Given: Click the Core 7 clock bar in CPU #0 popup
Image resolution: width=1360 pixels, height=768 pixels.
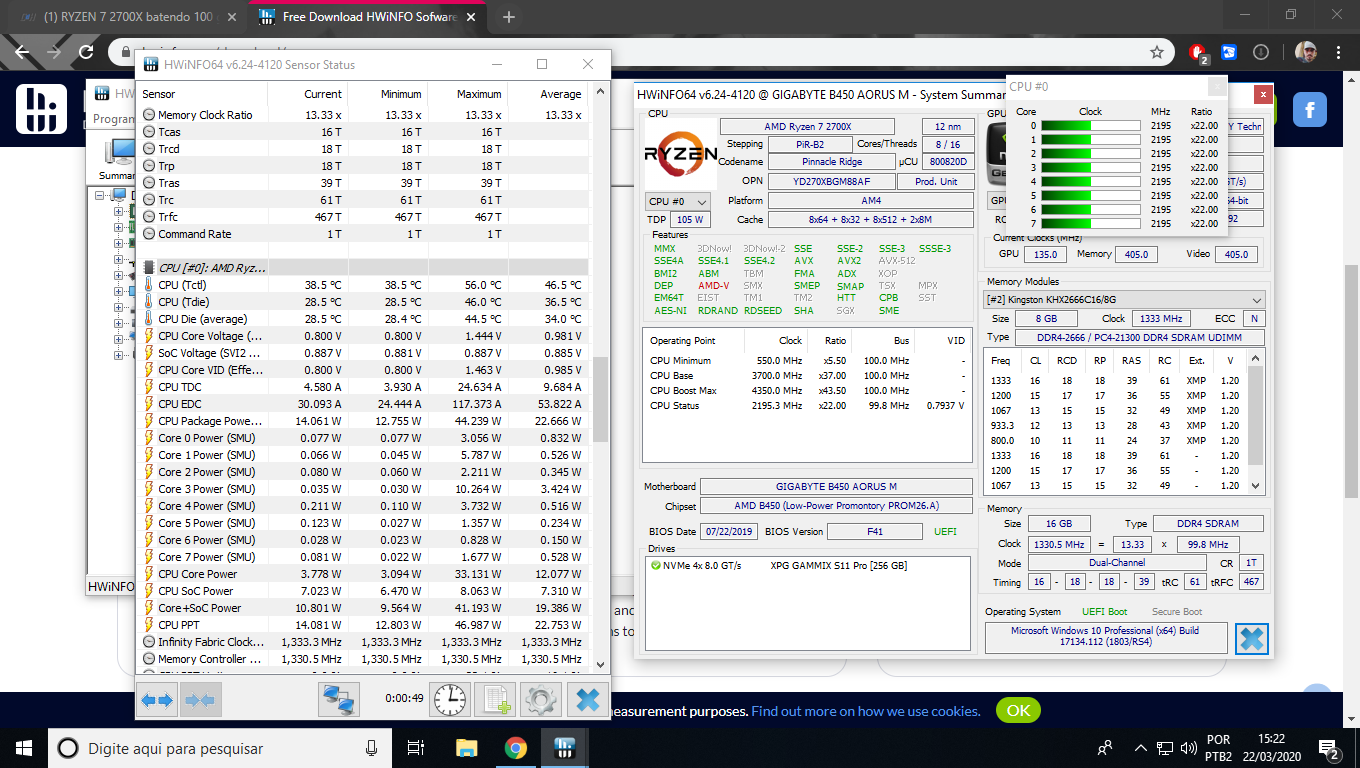Looking at the screenshot, I should pos(1090,224).
